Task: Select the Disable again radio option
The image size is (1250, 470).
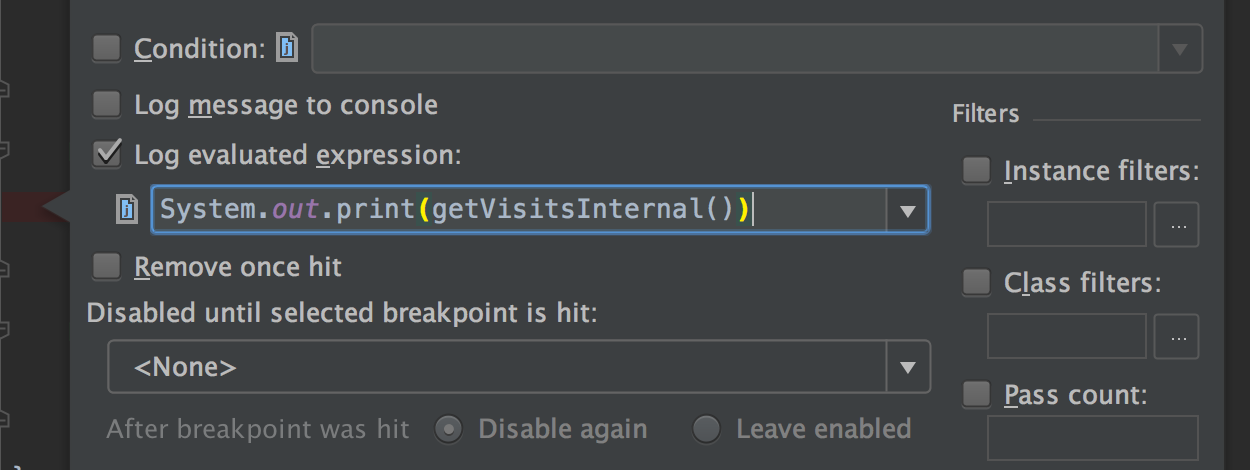Action: [x=450, y=430]
